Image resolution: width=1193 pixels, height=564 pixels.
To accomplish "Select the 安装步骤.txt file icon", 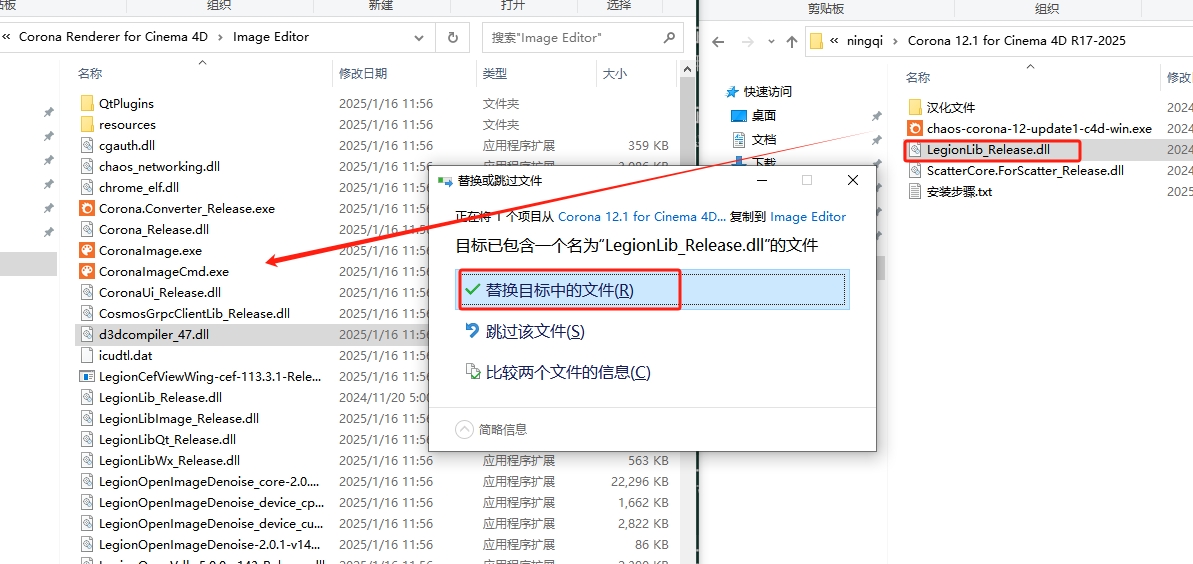I will [x=915, y=192].
